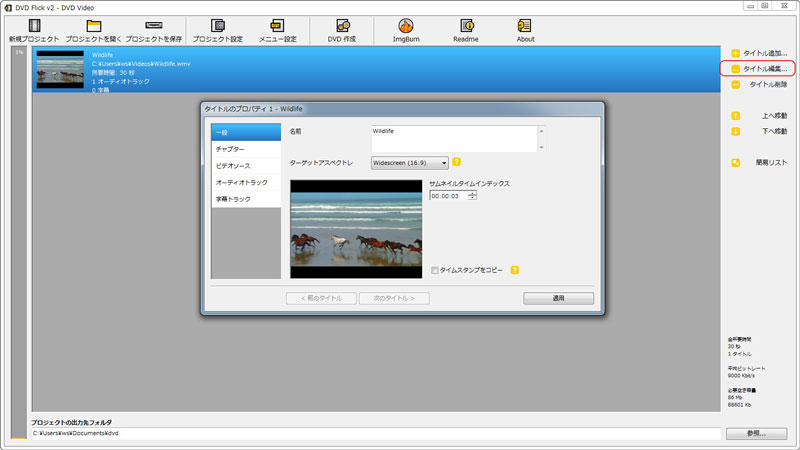Click the タイトル追加... button
Image resolution: width=800 pixels, height=450 pixels.
pos(757,52)
